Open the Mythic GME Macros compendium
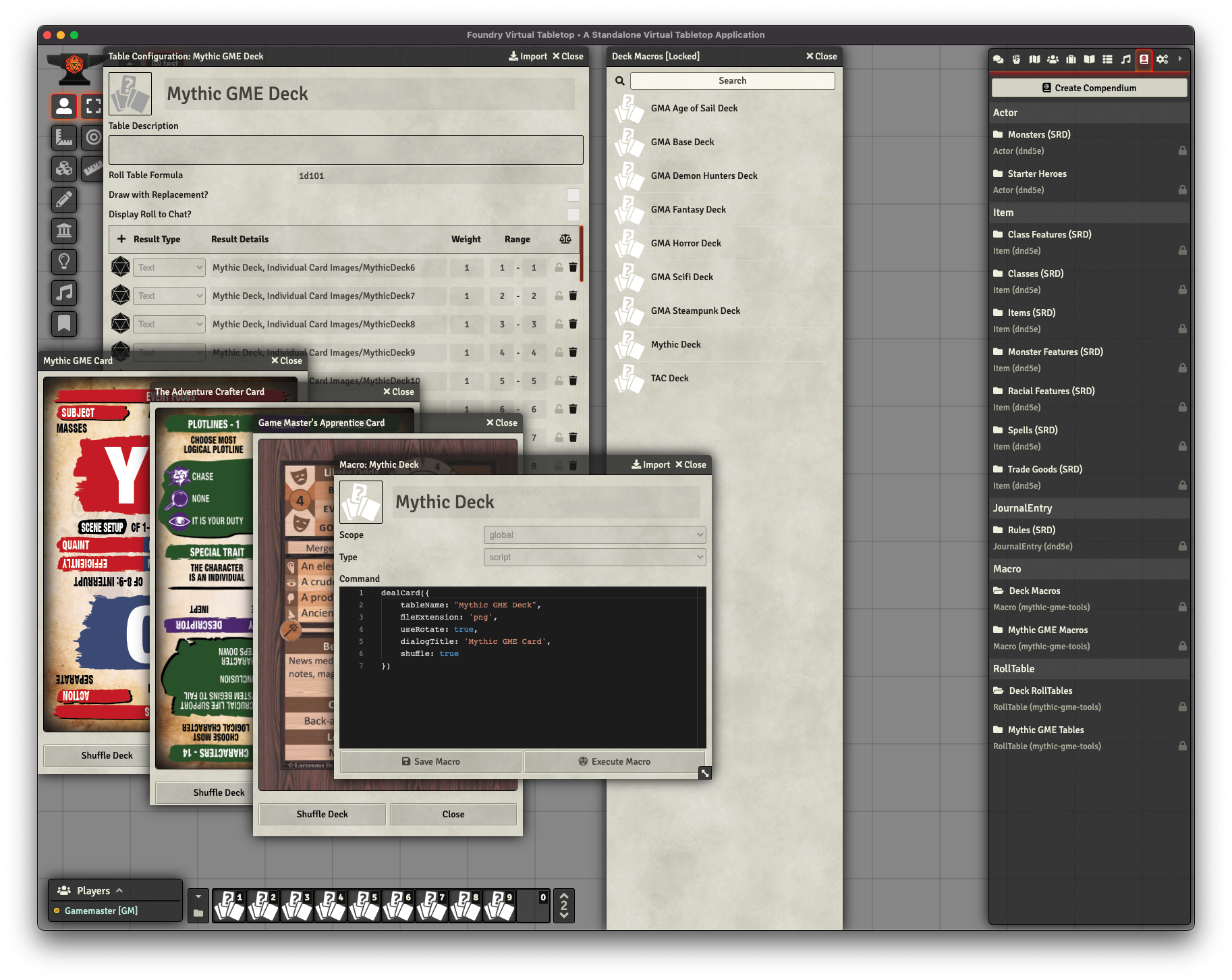This screenshot has height=980, width=1232. pyautogui.click(x=1047, y=630)
